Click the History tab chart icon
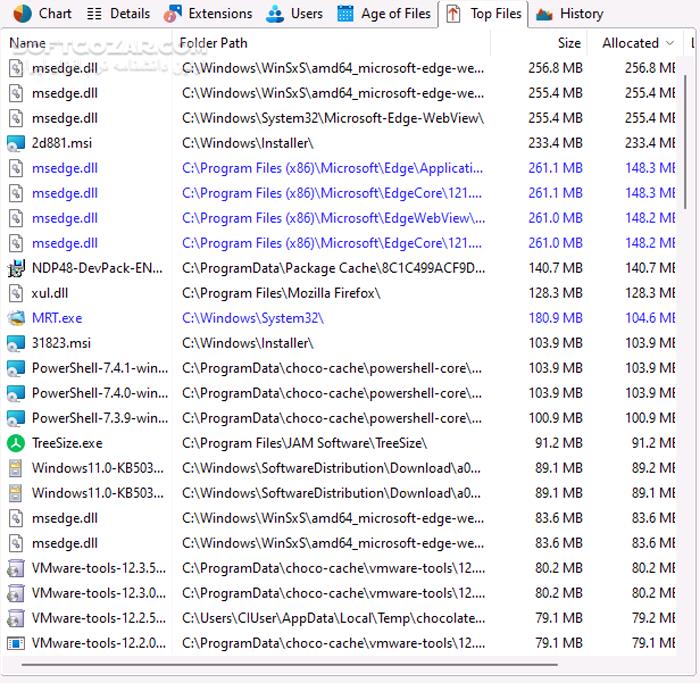 544,14
